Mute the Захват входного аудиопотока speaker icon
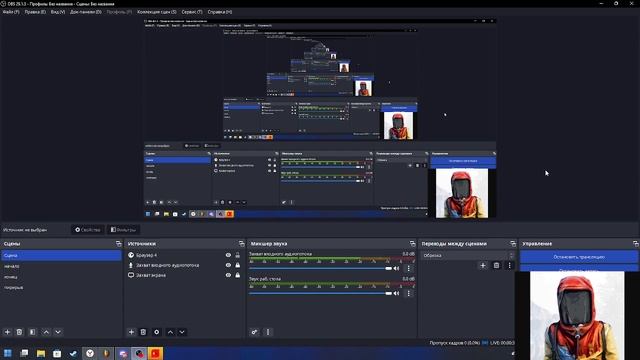The height and width of the screenshot is (360, 640). pyautogui.click(x=396, y=268)
